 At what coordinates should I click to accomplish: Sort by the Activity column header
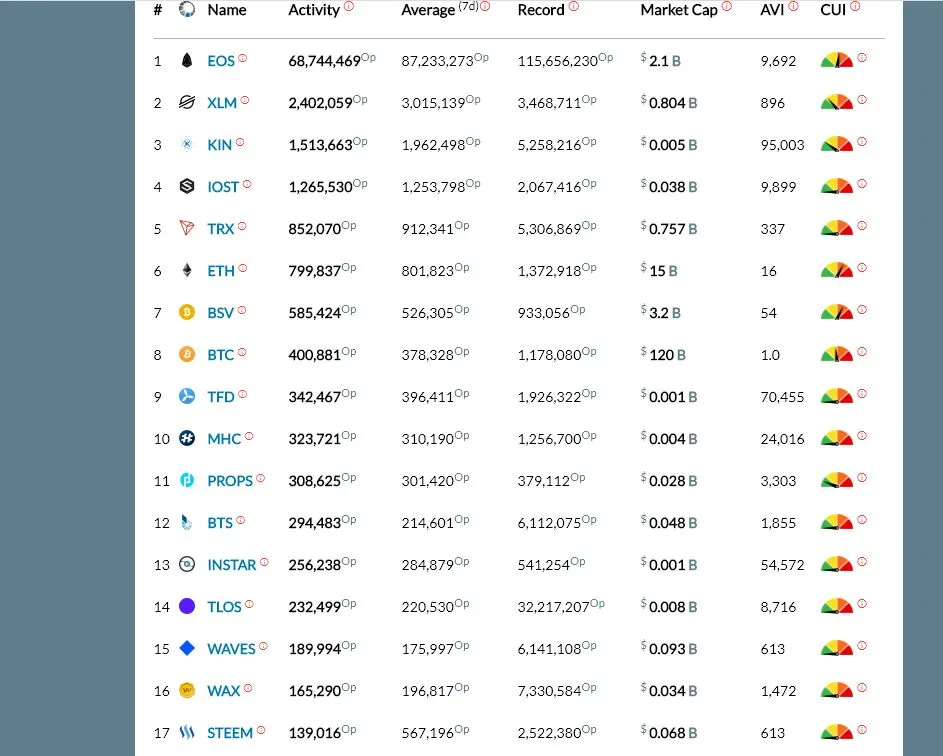coord(314,10)
